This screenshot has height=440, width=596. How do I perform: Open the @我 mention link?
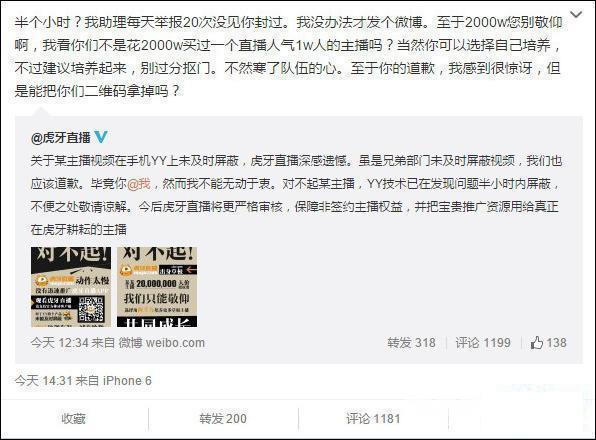[x=139, y=184]
